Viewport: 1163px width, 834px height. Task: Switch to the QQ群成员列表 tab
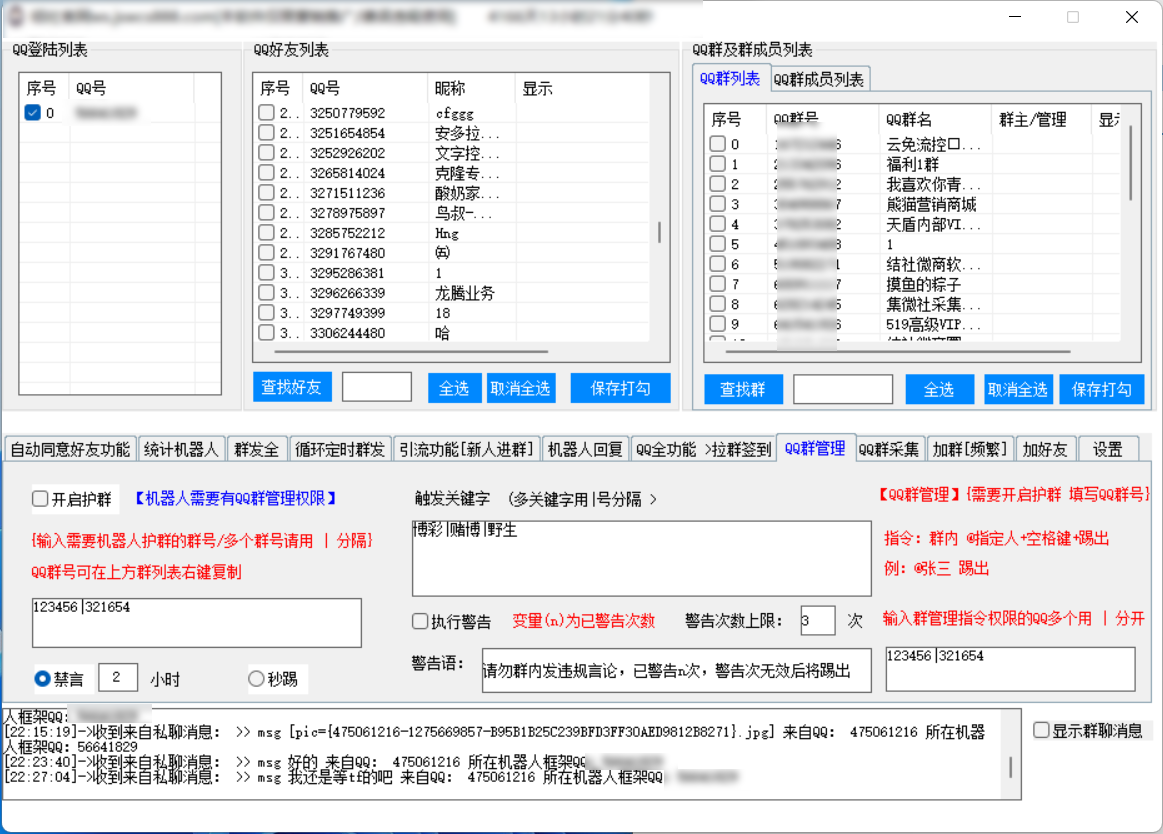(819, 79)
